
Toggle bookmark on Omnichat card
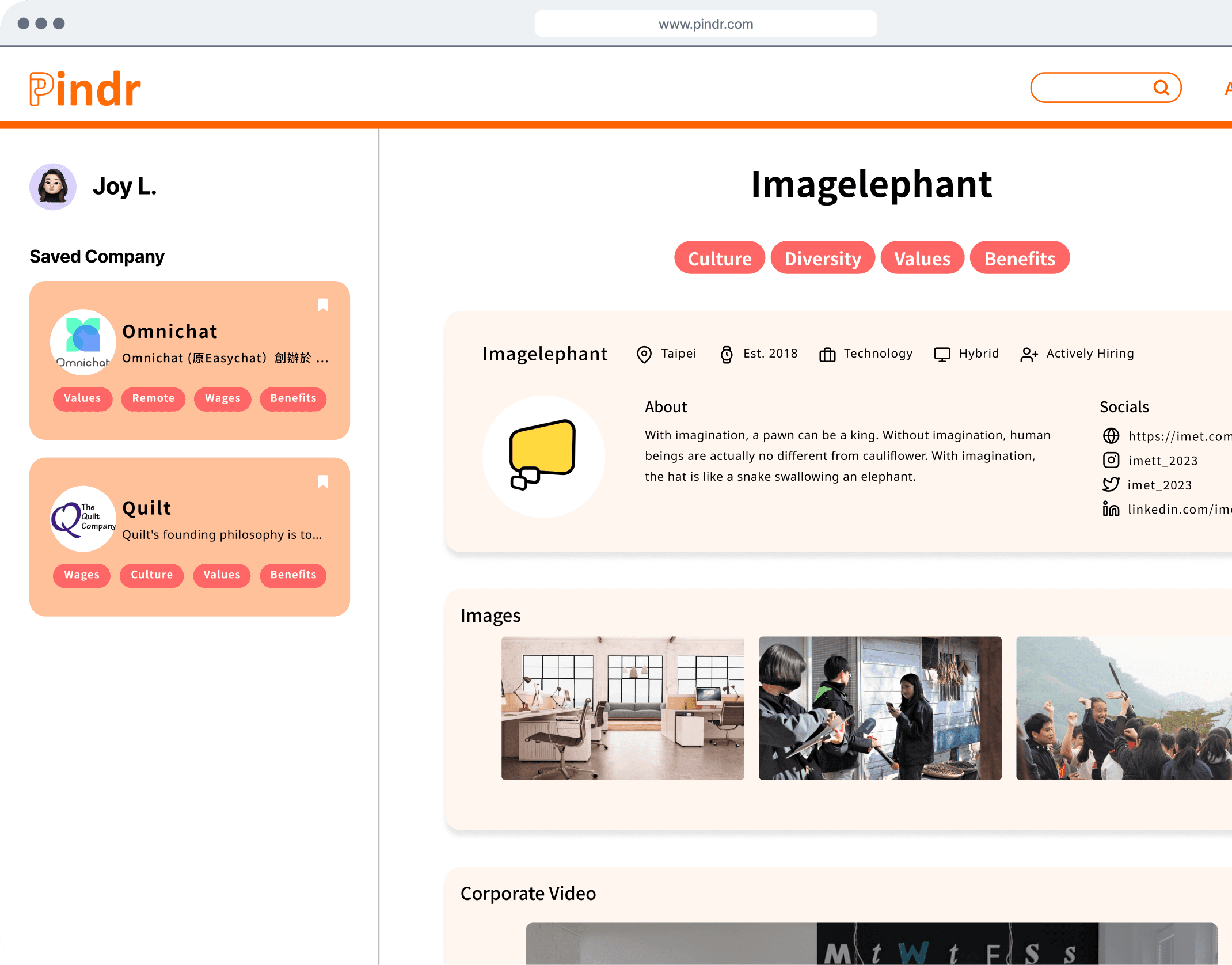click(323, 305)
